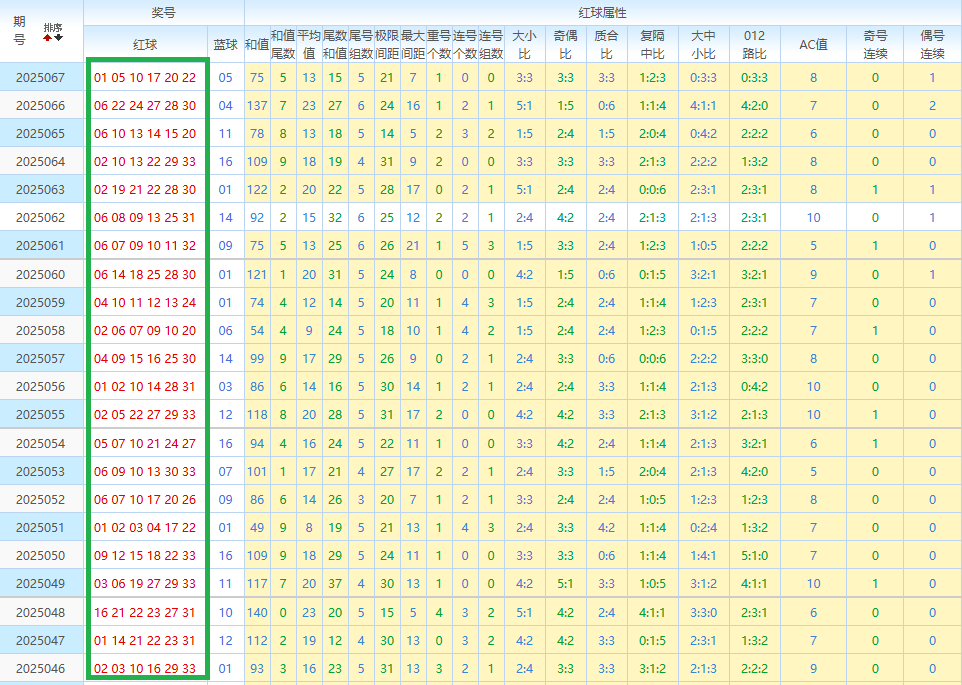The image size is (962, 685).
Task: Click the 和值 column header
Action: 256,44
